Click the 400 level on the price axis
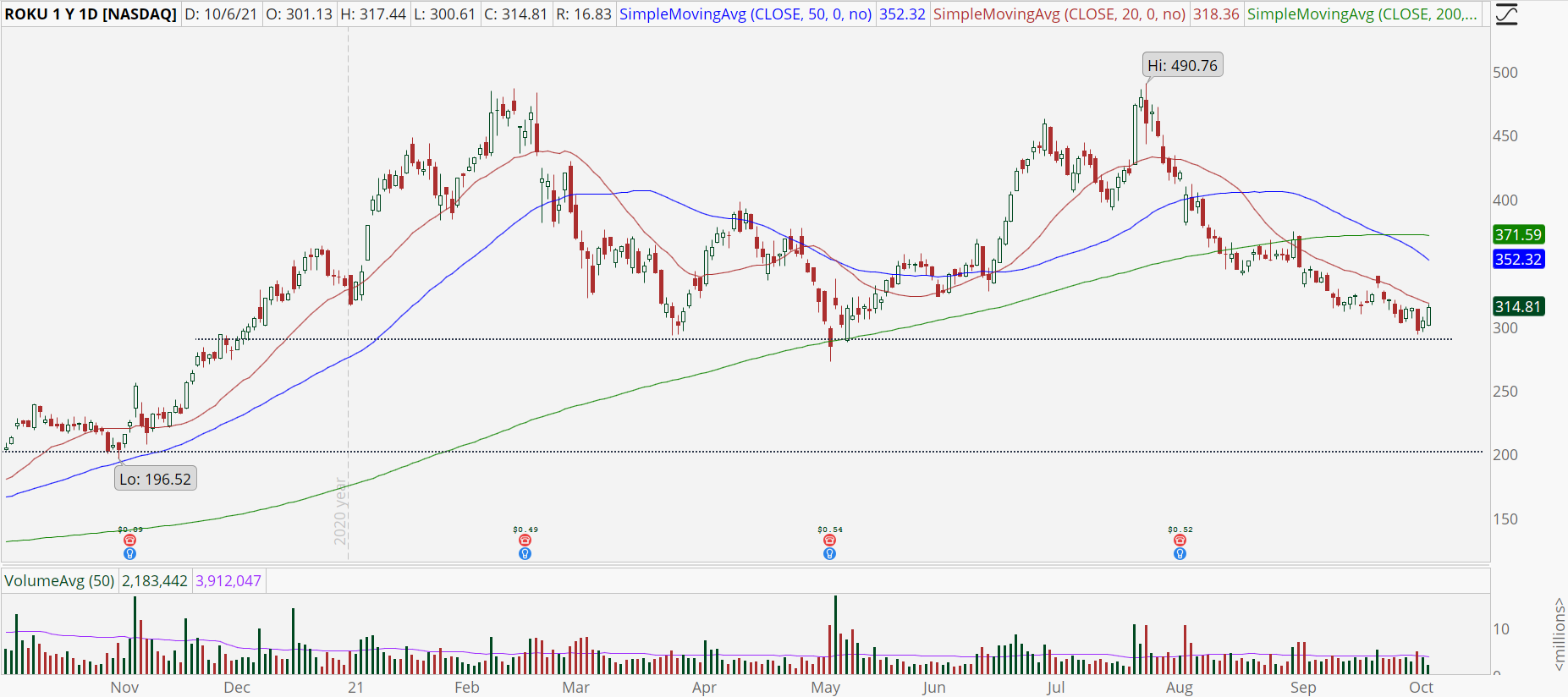The image size is (1568, 697). point(1505,200)
